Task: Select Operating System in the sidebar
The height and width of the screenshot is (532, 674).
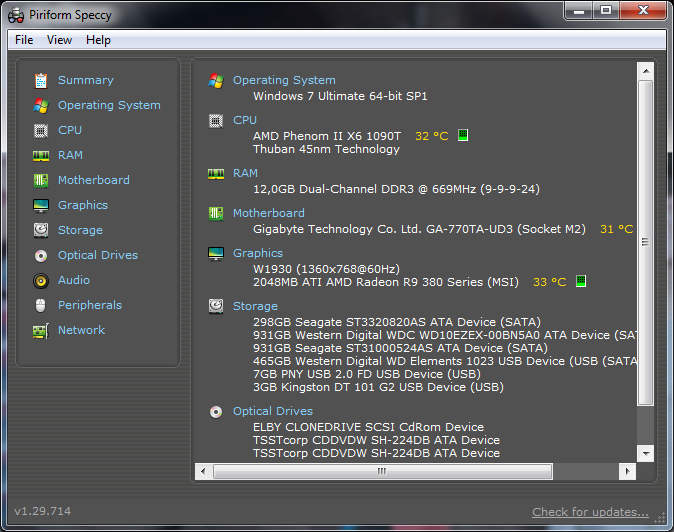Action: click(109, 105)
